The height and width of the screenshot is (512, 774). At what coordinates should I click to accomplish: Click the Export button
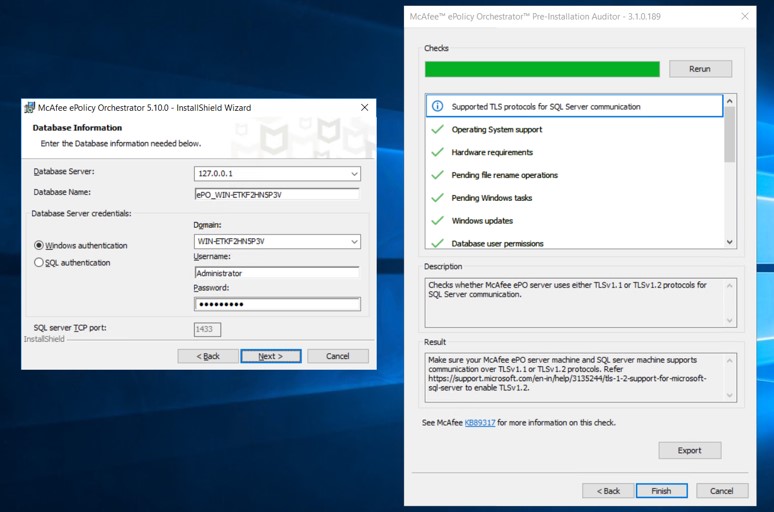[690, 450]
